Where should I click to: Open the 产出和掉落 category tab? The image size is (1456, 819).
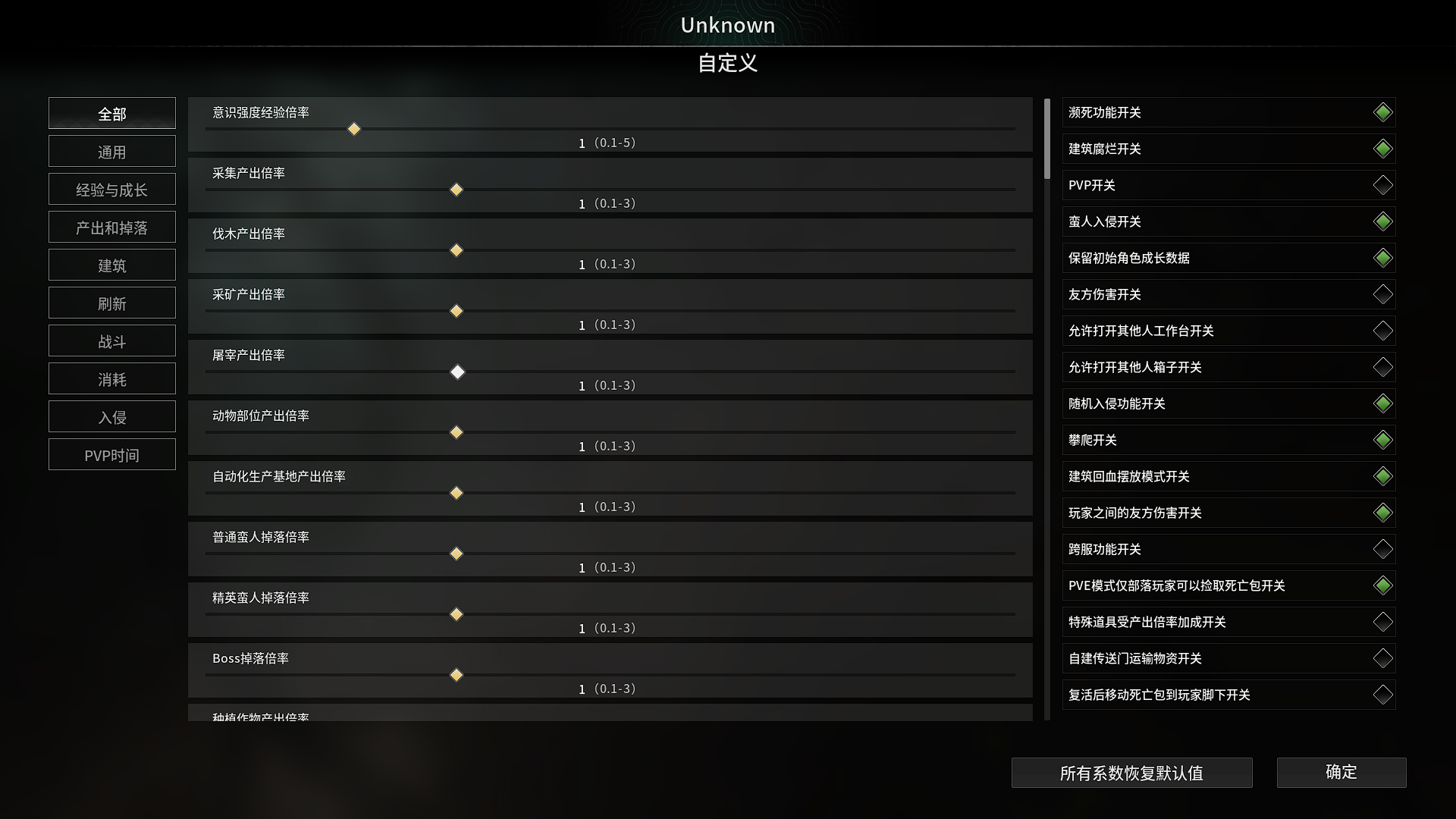pyautogui.click(x=112, y=227)
